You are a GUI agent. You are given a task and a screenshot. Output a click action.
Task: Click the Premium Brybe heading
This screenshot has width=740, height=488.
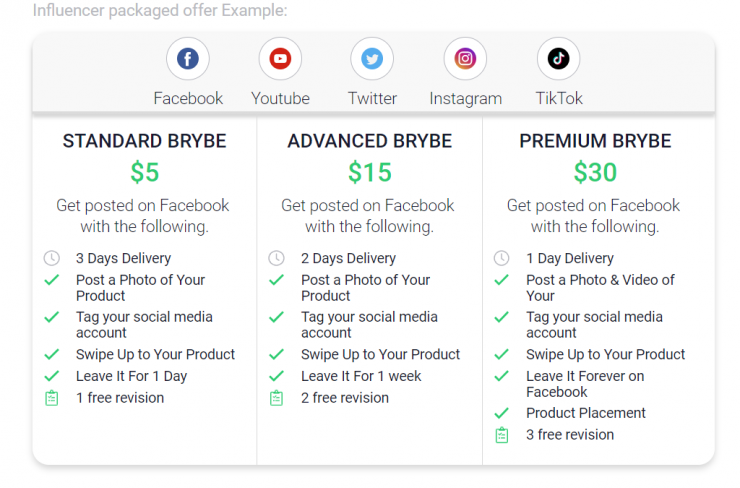[x=595, y=141]
